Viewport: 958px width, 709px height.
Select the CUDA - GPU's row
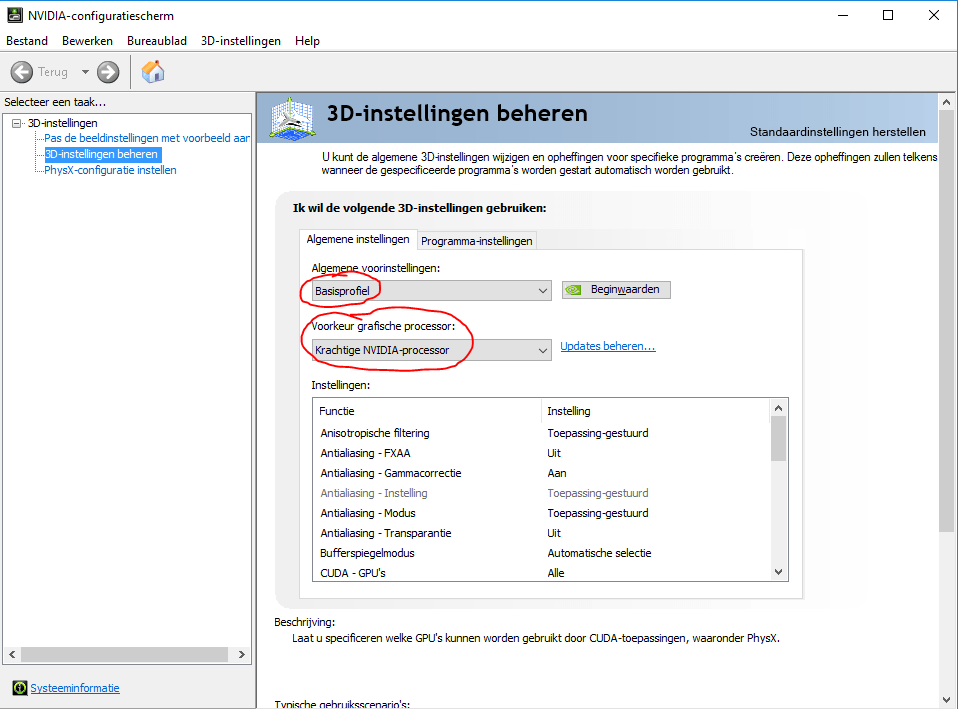pyautogui.click(x=541, y=573)
